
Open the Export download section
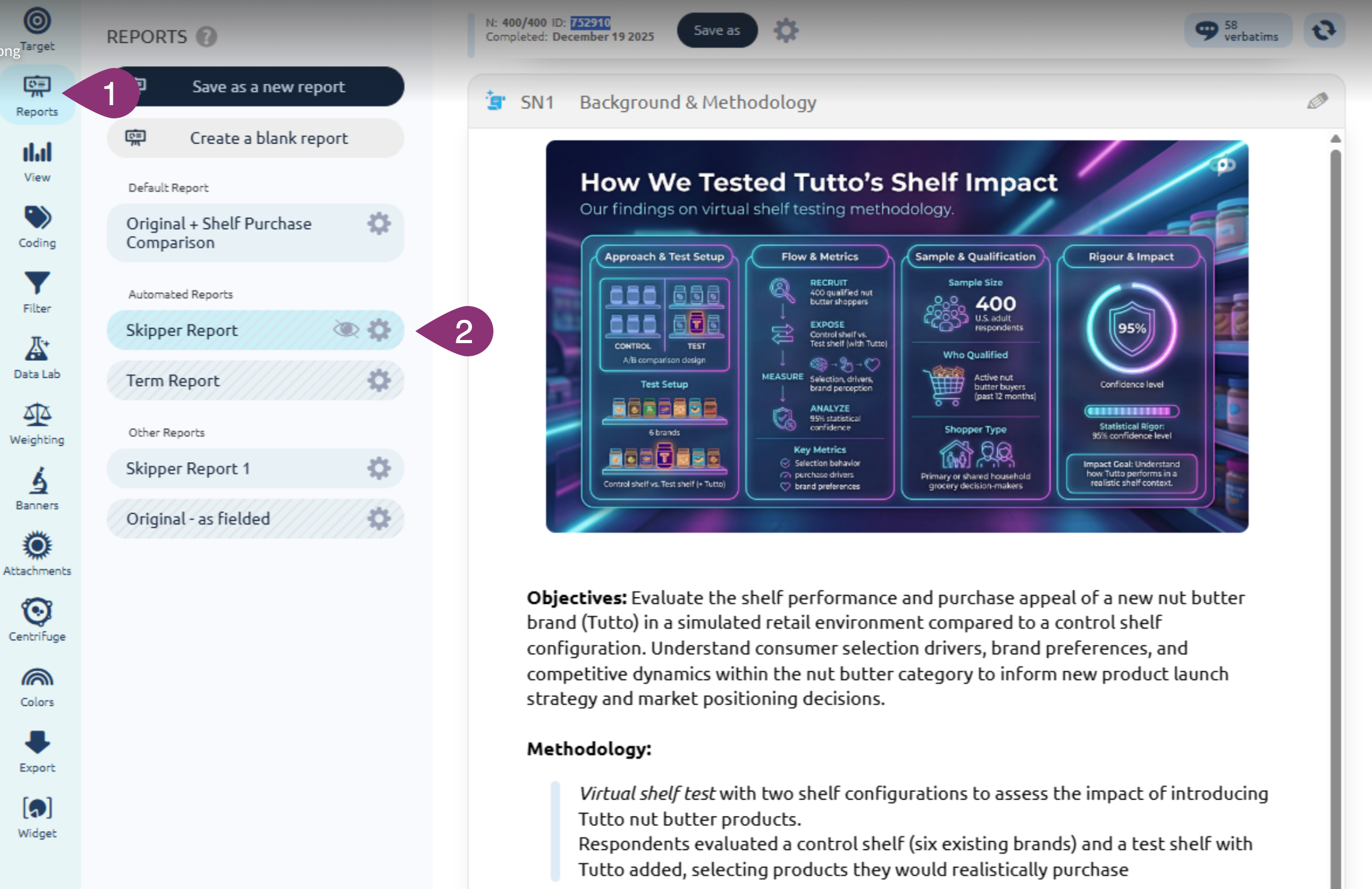pyautogui.click(x=37, y=752)
